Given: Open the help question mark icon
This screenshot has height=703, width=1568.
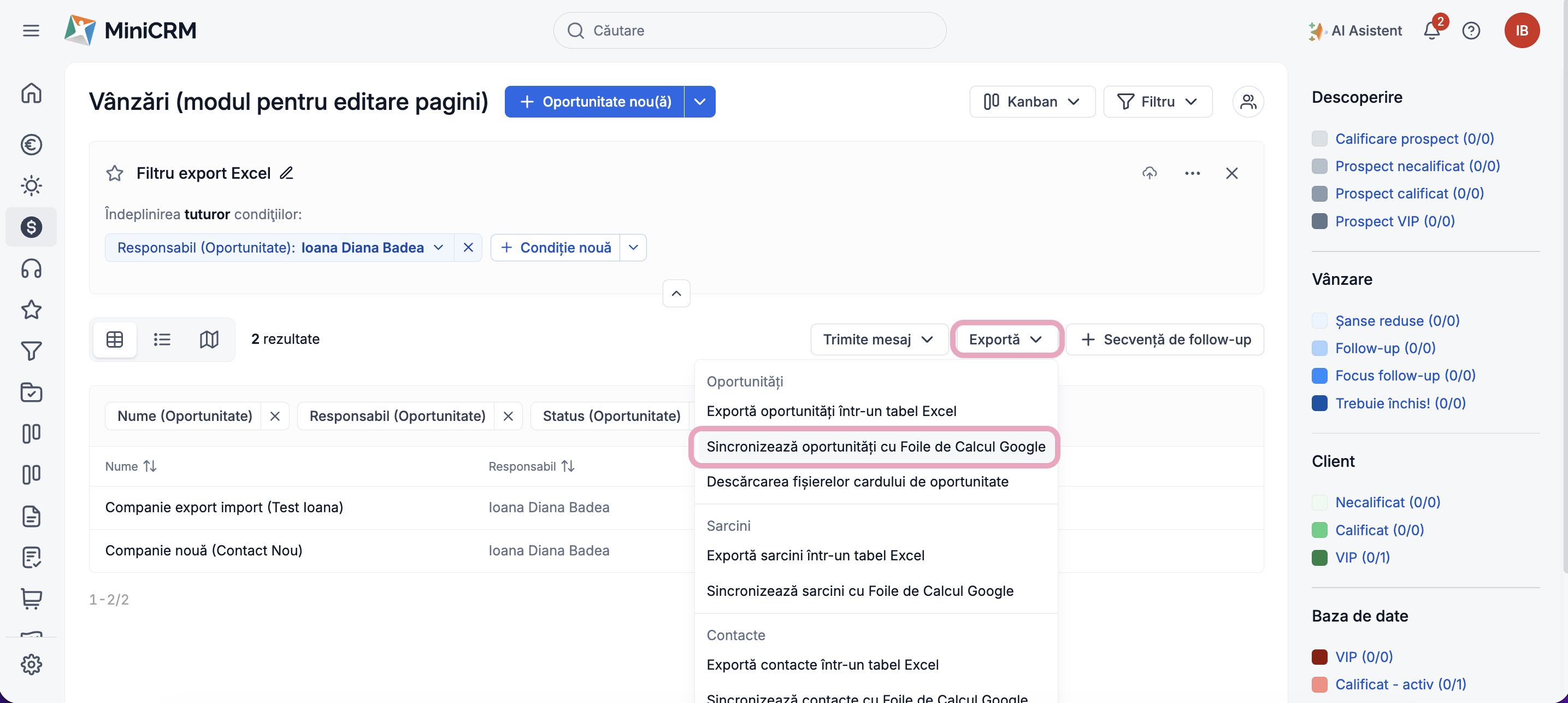Looking at the screenshot, I should click(1471, 31).
